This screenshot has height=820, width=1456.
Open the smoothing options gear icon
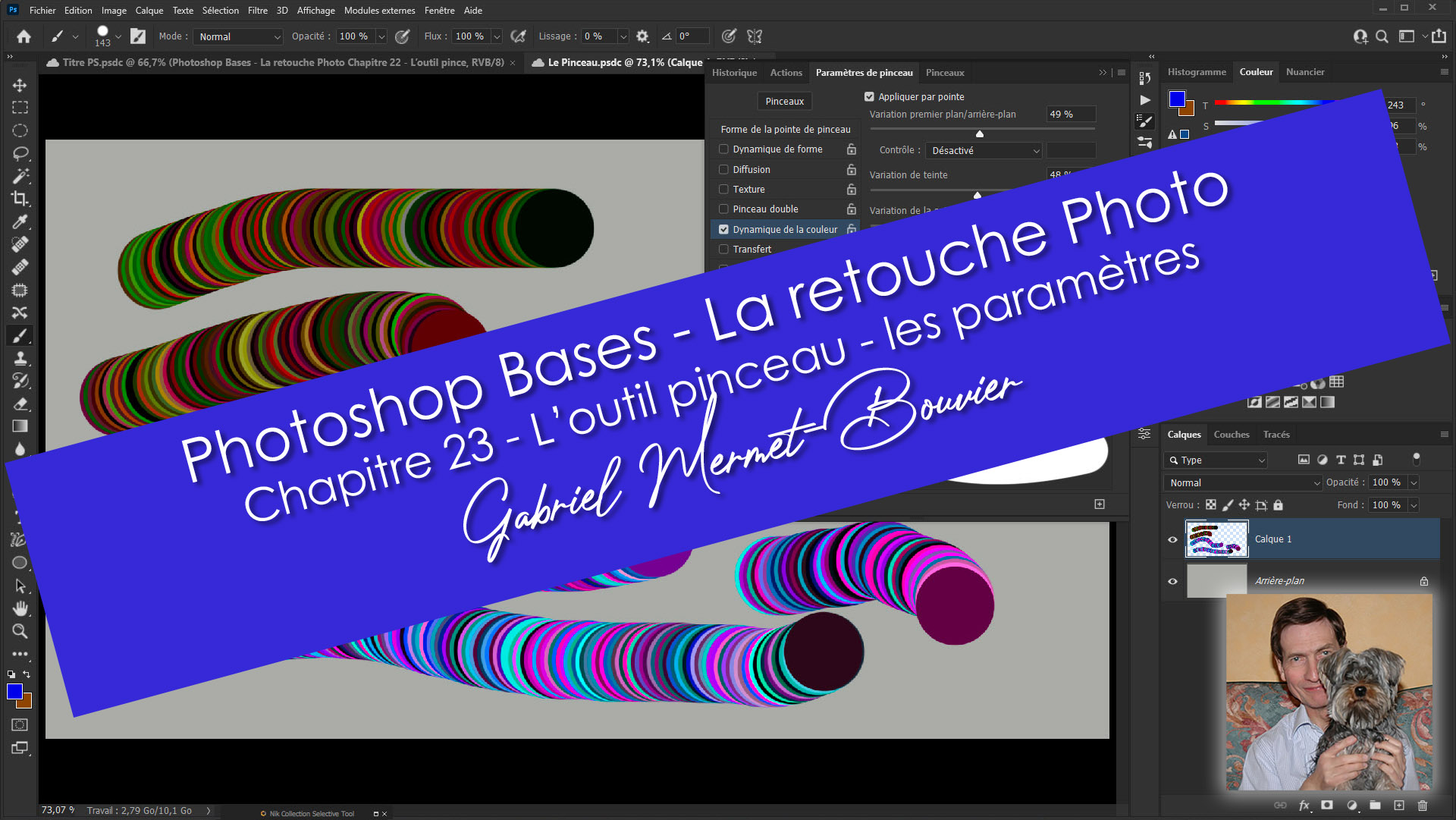(x=642, y=36)
